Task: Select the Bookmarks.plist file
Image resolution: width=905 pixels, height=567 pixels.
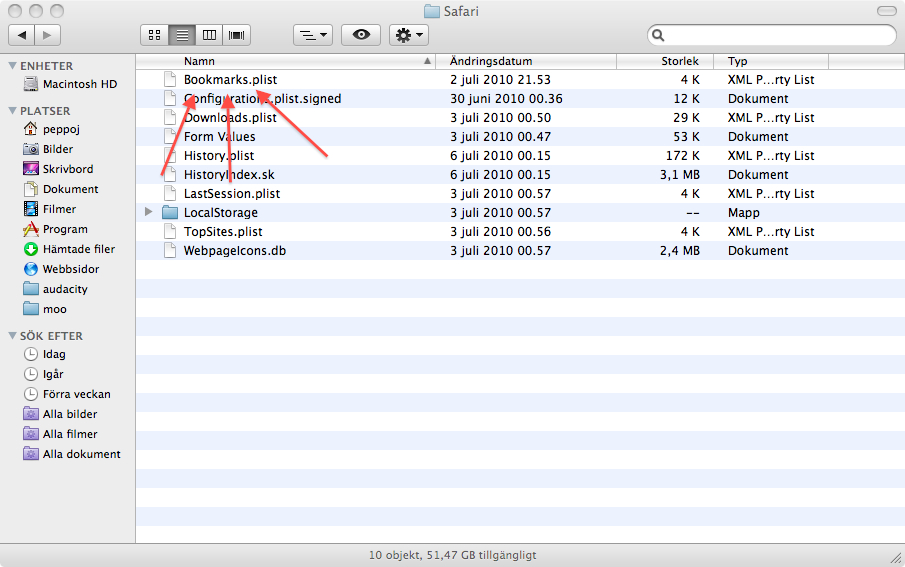Action: [230, 80]
